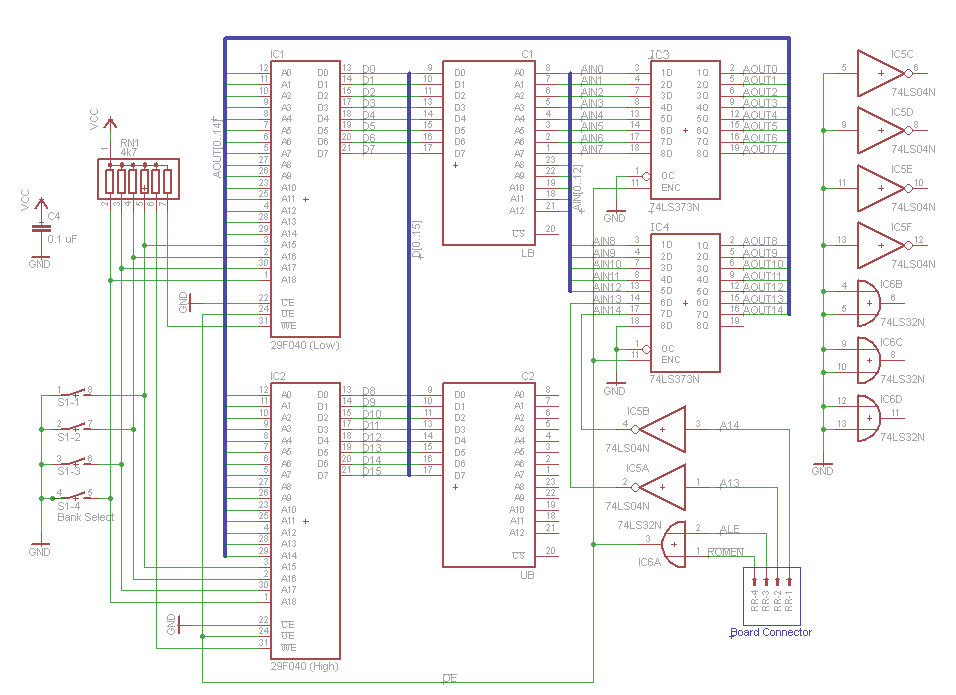The image size is (956, 695).
Task: Toggle the S1-1 switch
Action: coord(74,393)
